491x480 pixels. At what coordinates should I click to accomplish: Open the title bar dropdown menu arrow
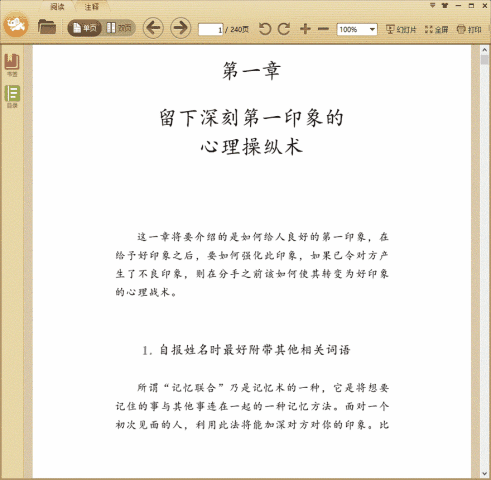(432, 5)
